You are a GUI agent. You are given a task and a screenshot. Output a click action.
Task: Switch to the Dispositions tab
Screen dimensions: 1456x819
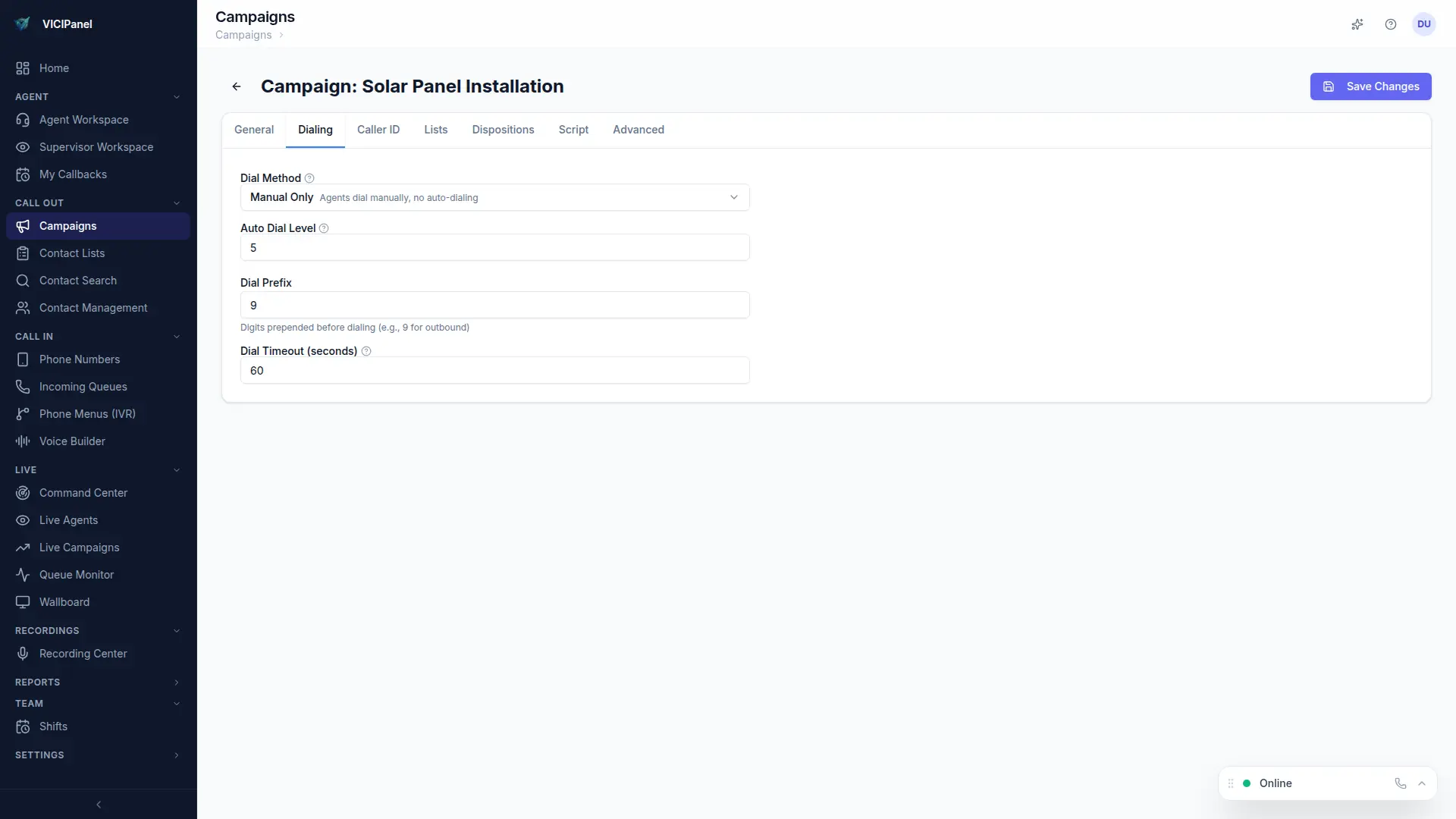point(503,130)
